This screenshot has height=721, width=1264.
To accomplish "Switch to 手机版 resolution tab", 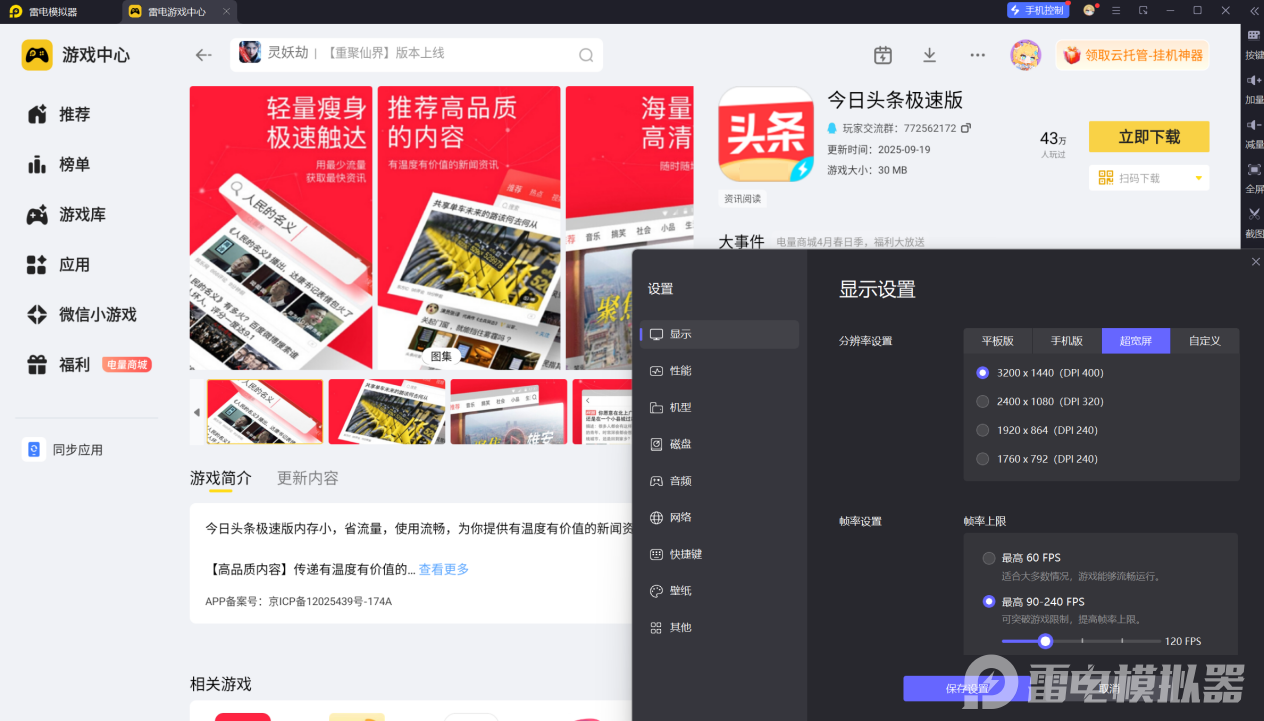I will click(1066, 341).
